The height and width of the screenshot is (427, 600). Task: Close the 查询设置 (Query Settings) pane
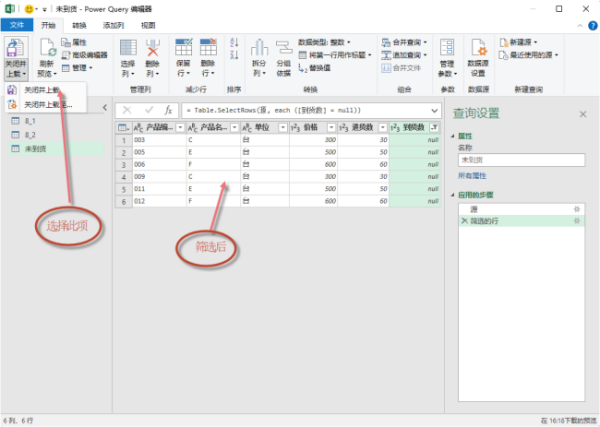[x=582, y=115]
